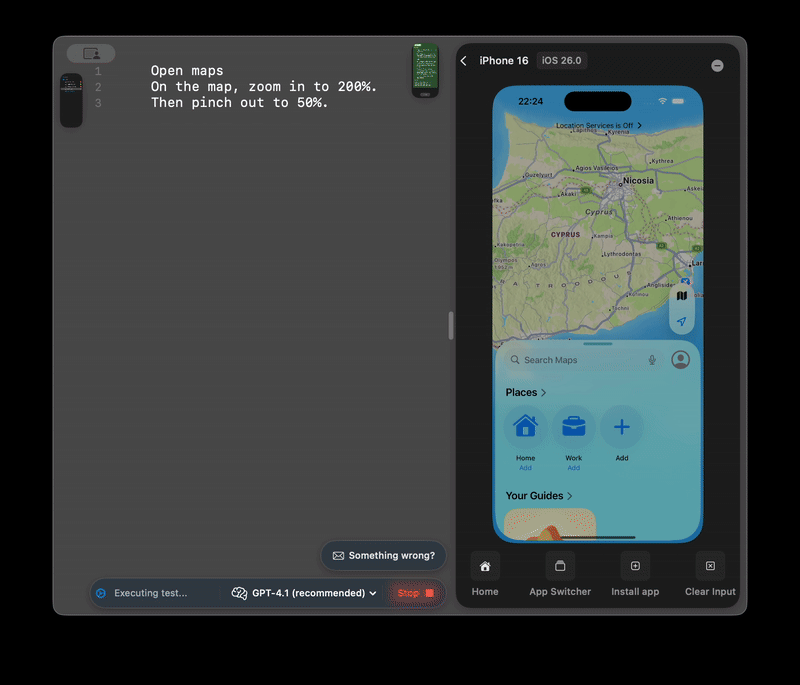Tap the Add link under Work

click(x=573, y=468)
